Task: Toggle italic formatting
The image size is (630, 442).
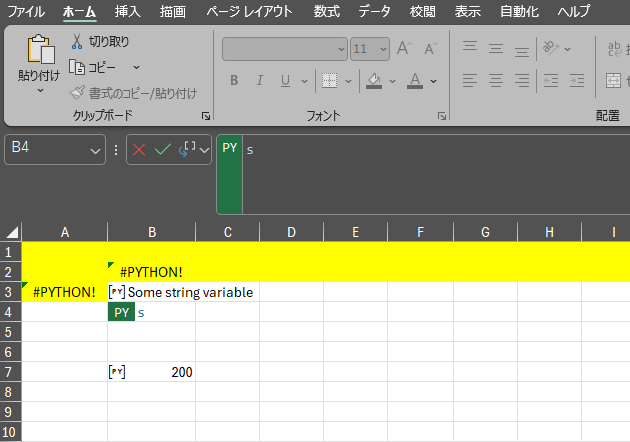Action: 260,80
